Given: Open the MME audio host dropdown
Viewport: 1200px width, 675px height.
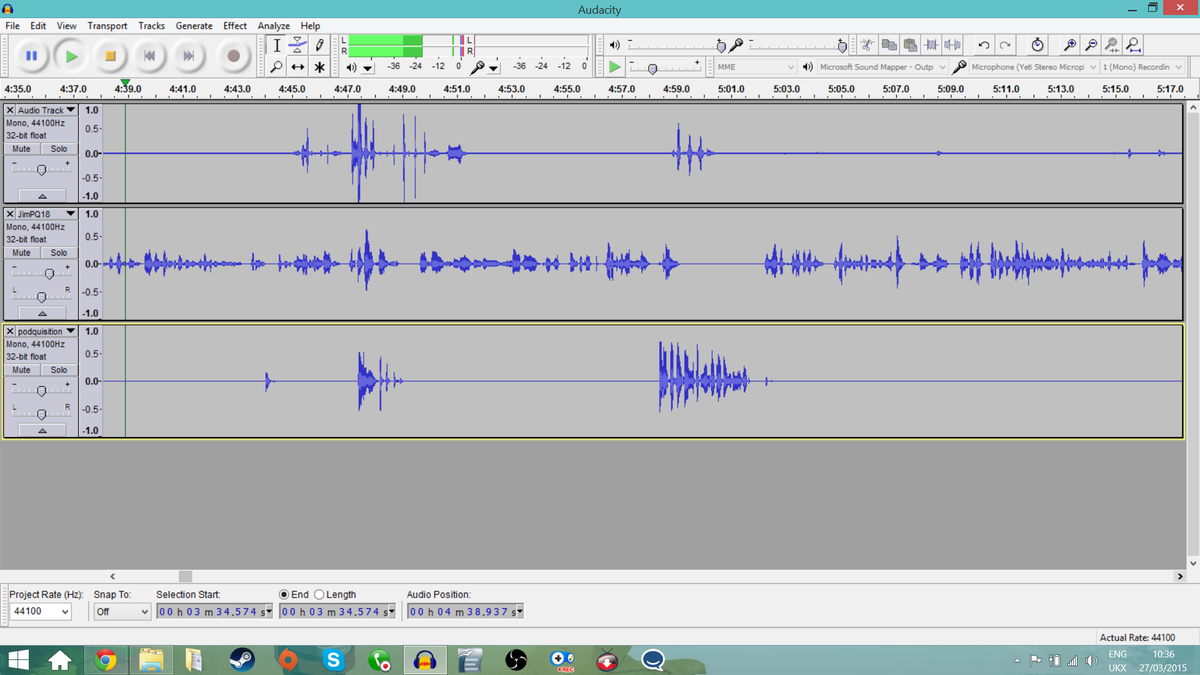Looking at the screenshot, I should coord(755,67).
